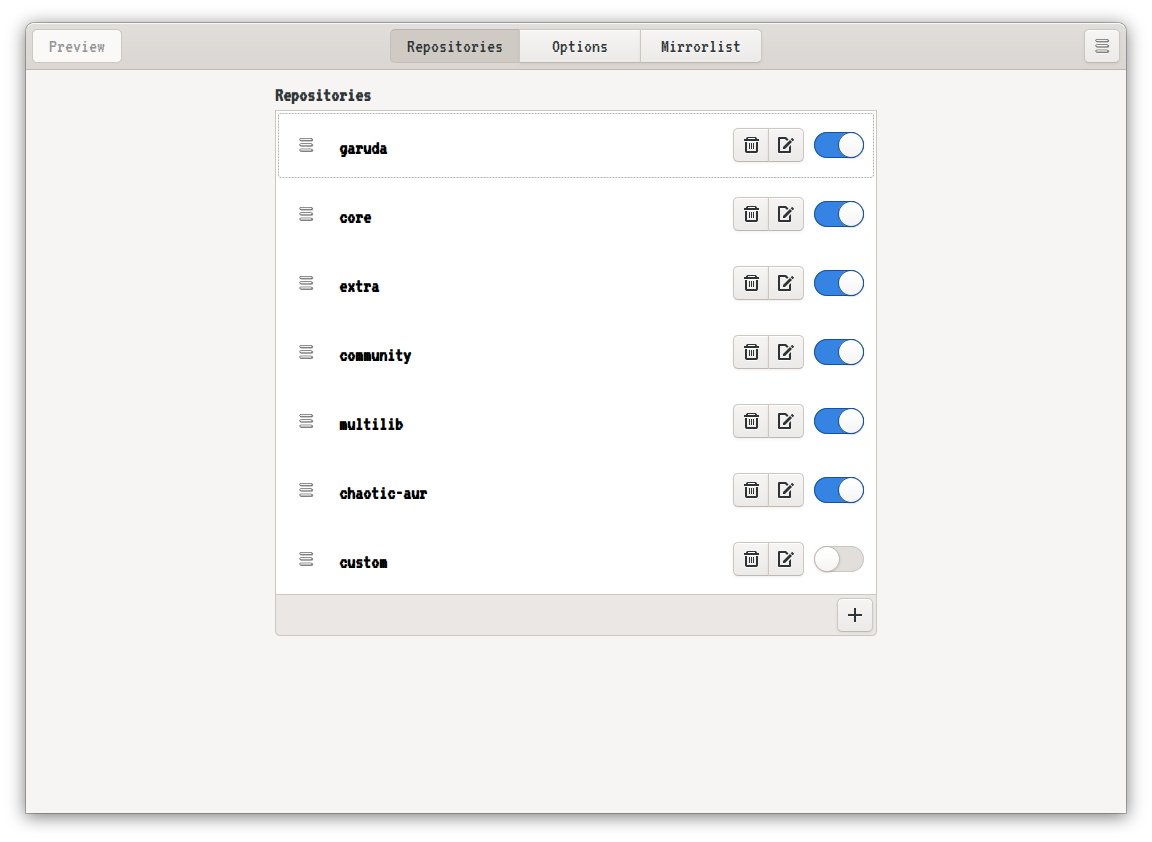The height and width of the screenshot is (842, 1152).
Task: Click the Preview button
Action: tap(77, 46)
